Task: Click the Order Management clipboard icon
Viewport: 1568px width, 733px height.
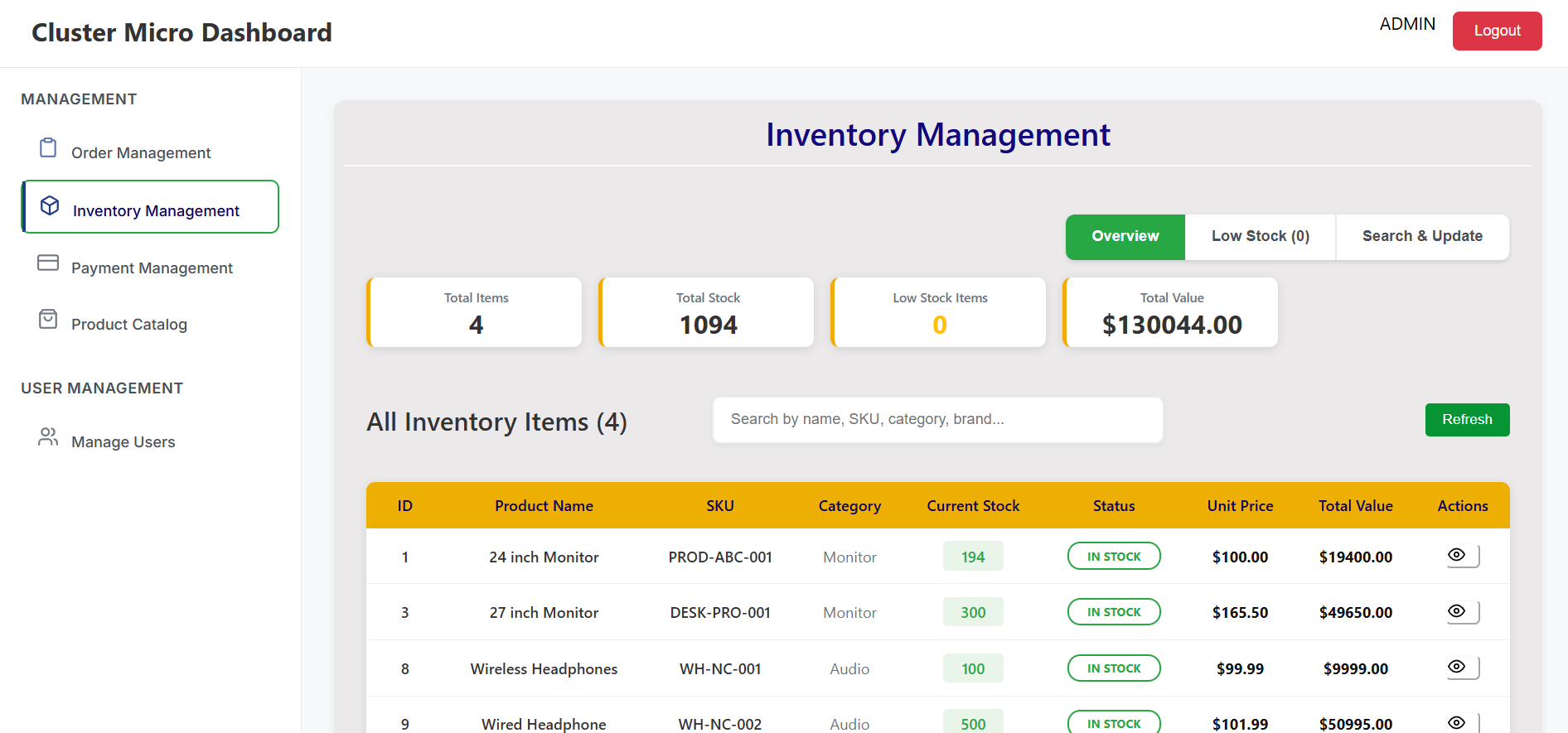Action: coord(48,148)
